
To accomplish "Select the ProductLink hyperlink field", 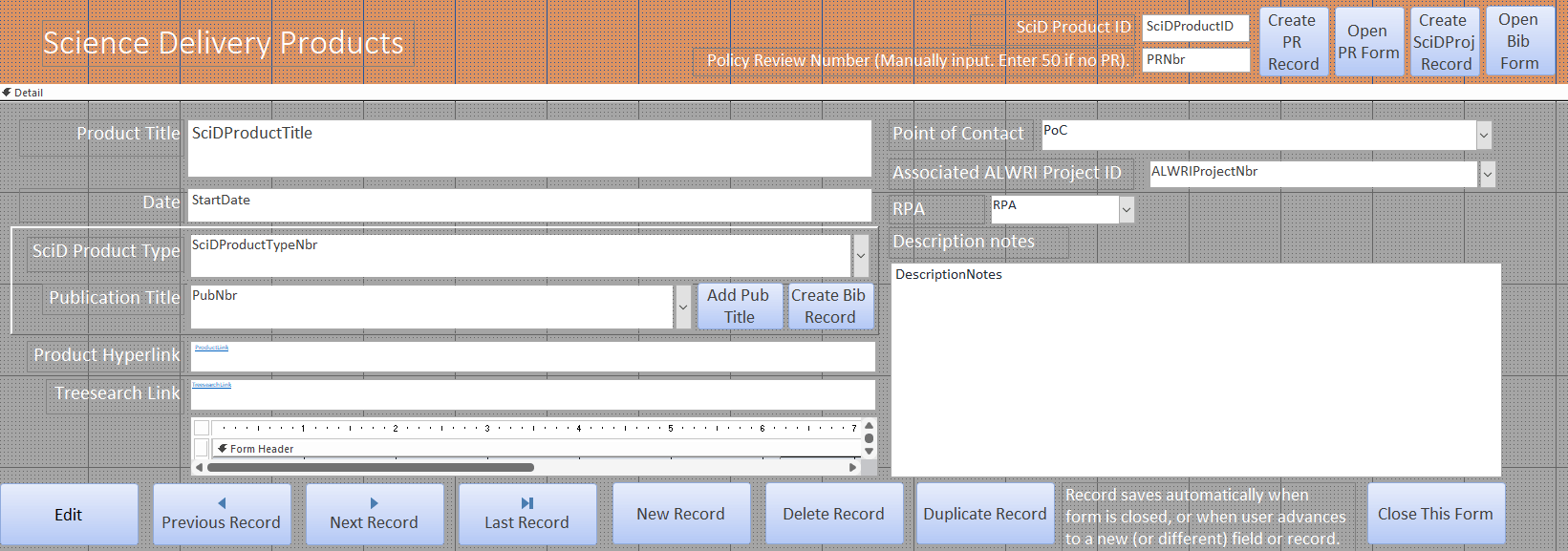I will click(532, 356).
